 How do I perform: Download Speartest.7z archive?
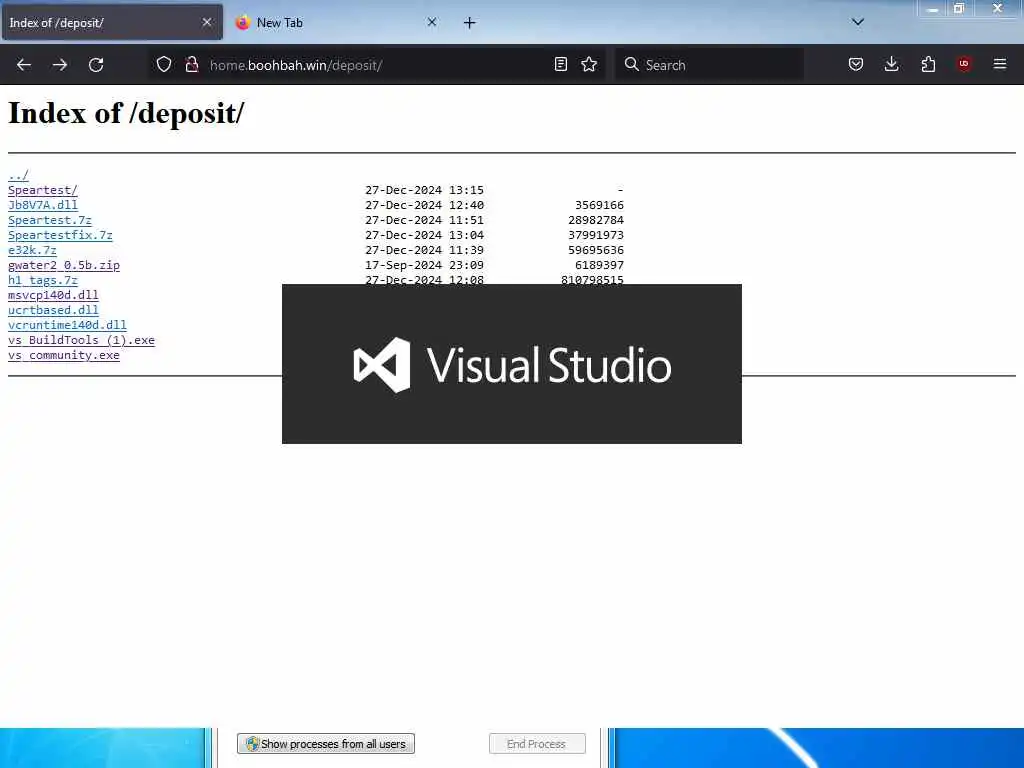pos(50,220)
